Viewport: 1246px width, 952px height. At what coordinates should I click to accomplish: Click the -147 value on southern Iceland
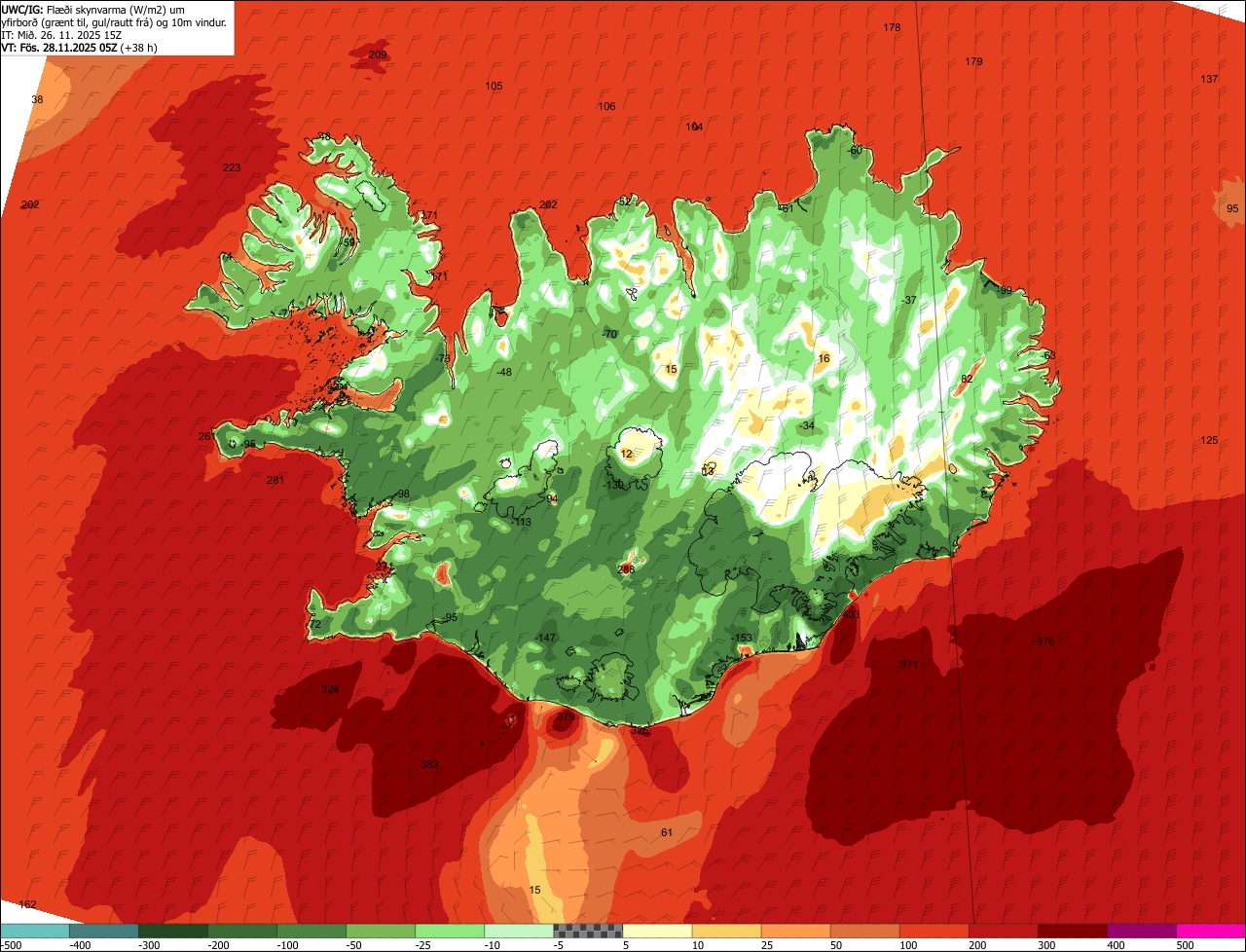pyautogui.click(x=545, y=638)
